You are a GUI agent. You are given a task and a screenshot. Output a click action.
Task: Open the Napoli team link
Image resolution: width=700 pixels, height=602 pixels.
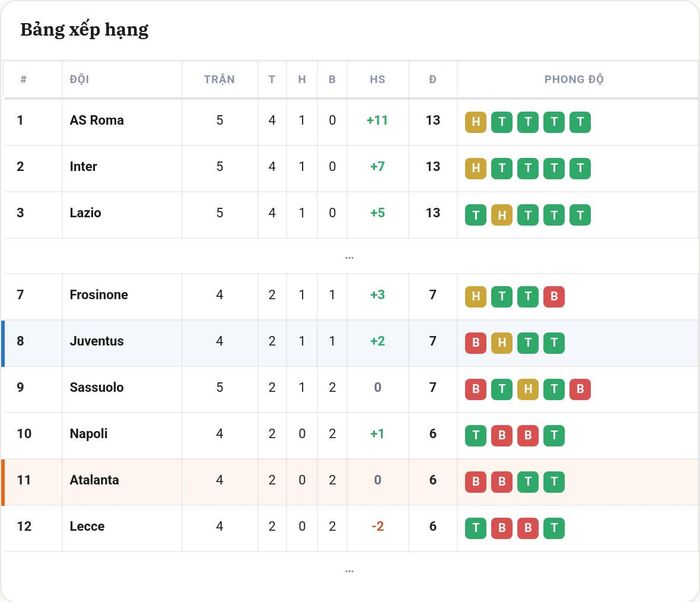pyautogui.click(x=88, y=434)
